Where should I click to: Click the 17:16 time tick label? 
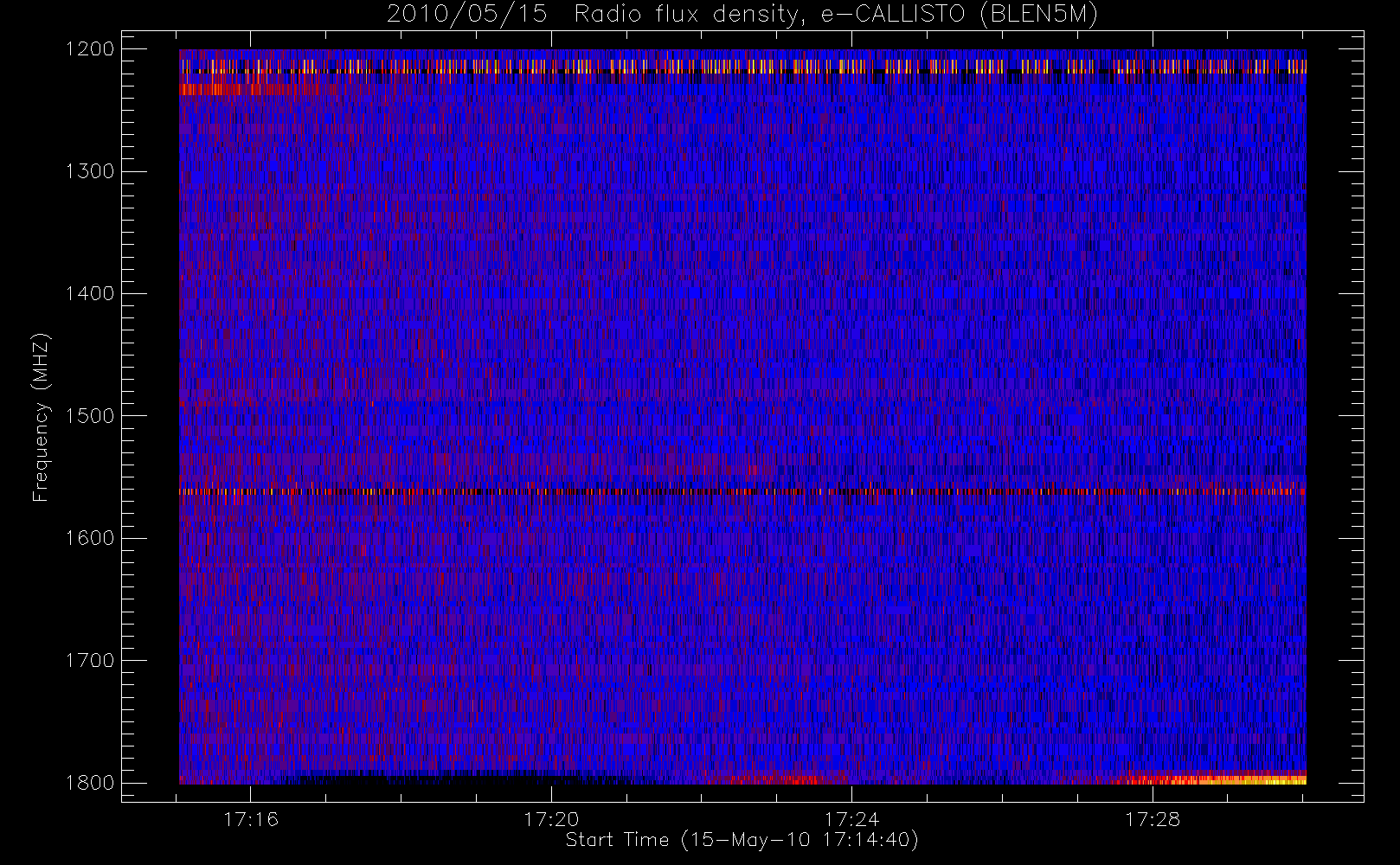(251, 819)
